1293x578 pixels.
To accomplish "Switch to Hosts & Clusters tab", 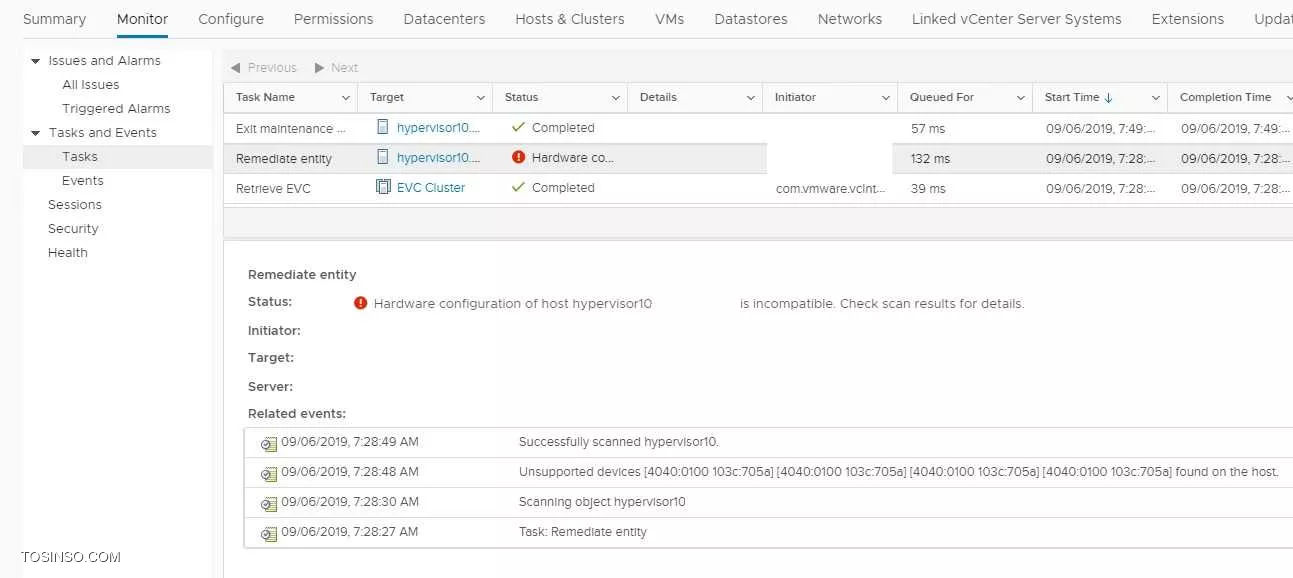I will 570,19.
